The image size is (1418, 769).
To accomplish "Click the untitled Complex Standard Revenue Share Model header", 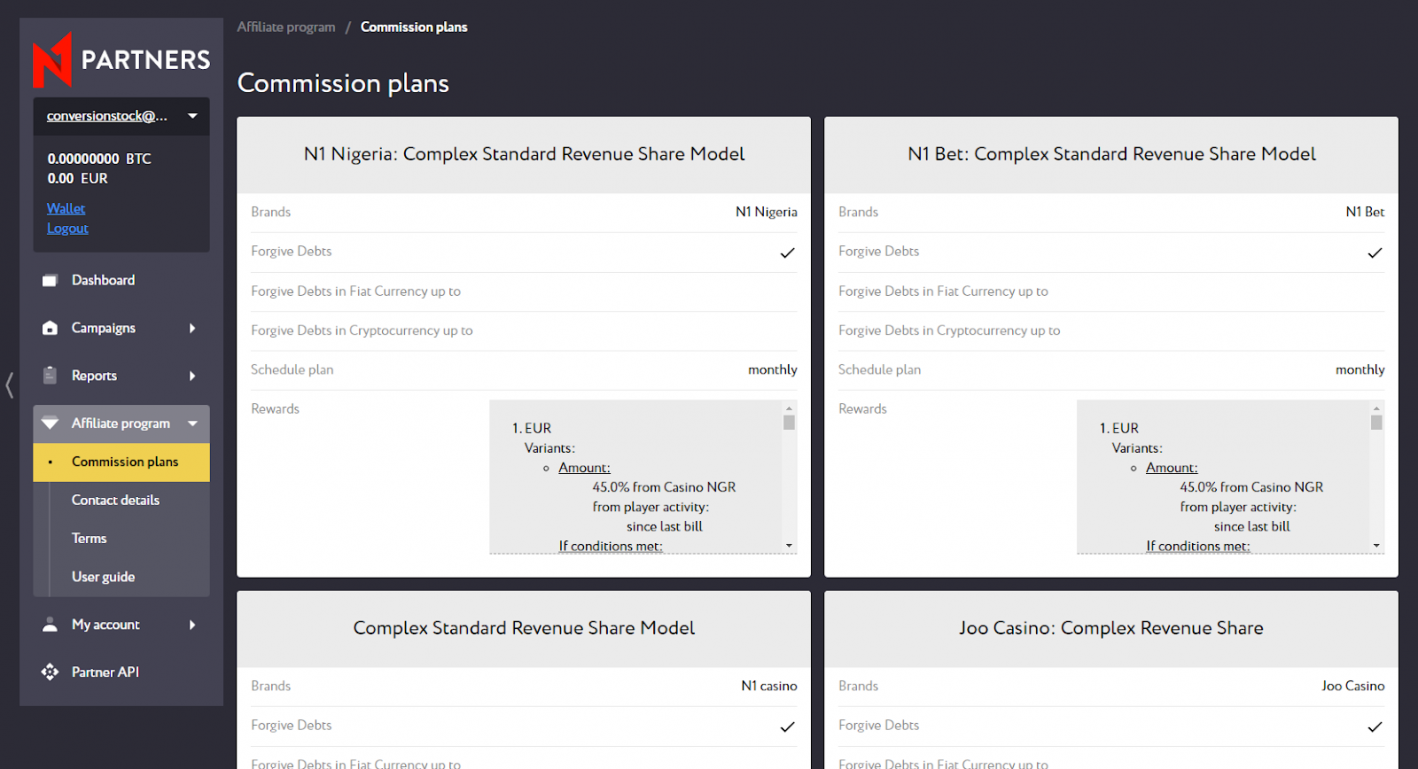I will tap(524, 628).
